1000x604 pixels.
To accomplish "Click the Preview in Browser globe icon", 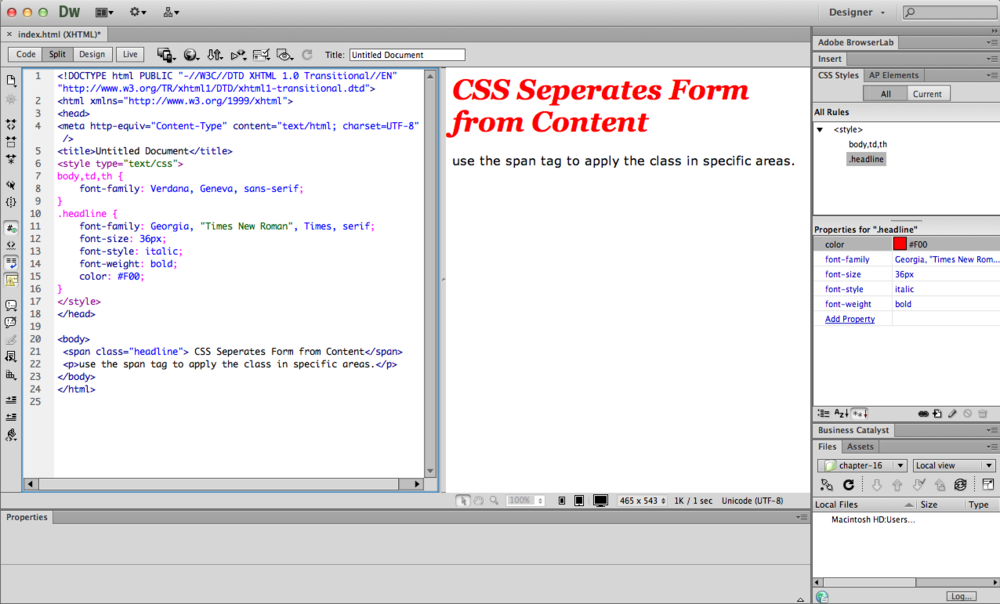I will (x=190, y=55).
